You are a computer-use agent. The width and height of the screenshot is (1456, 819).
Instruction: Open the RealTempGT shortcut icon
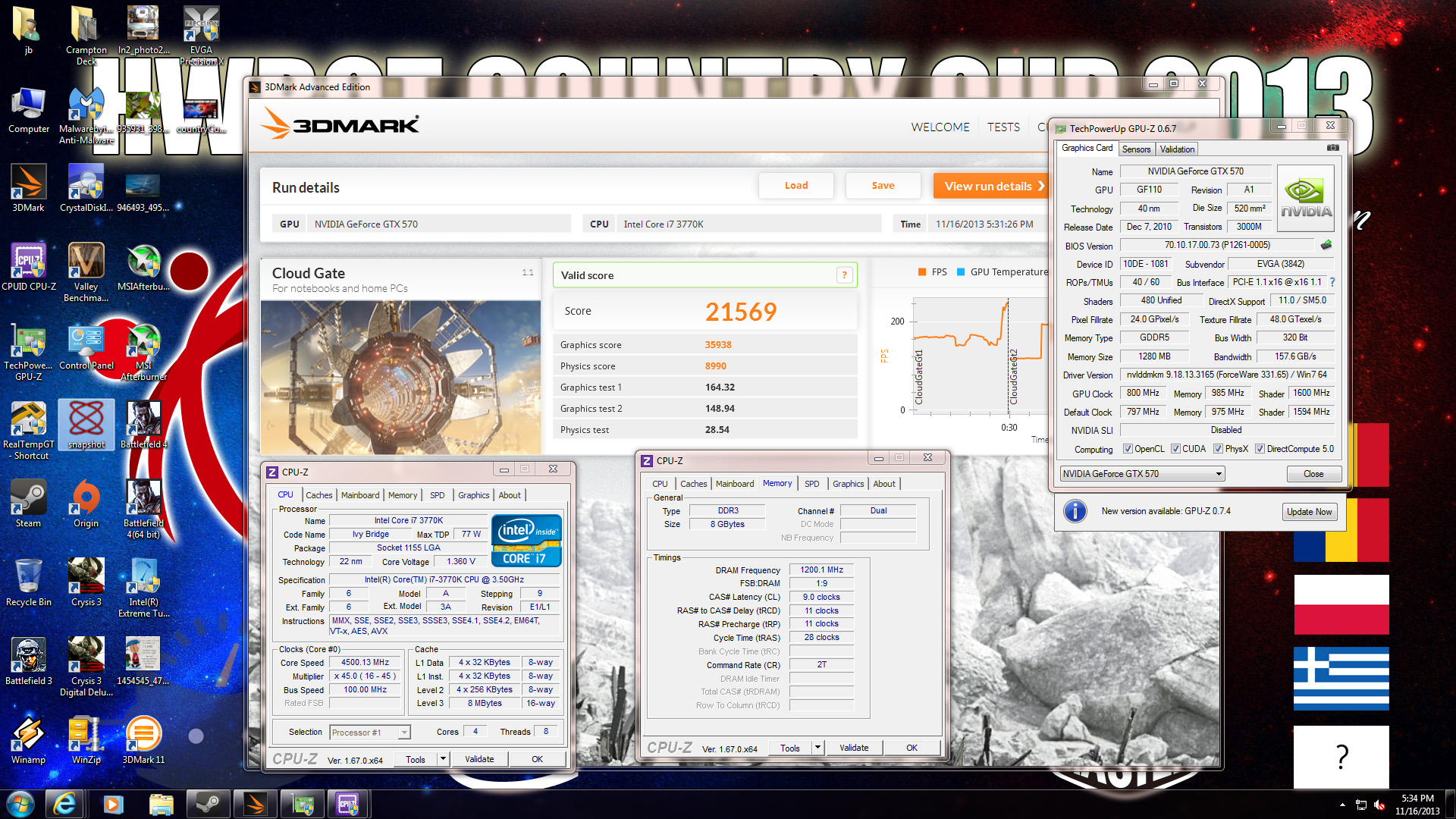pos(29,431)
